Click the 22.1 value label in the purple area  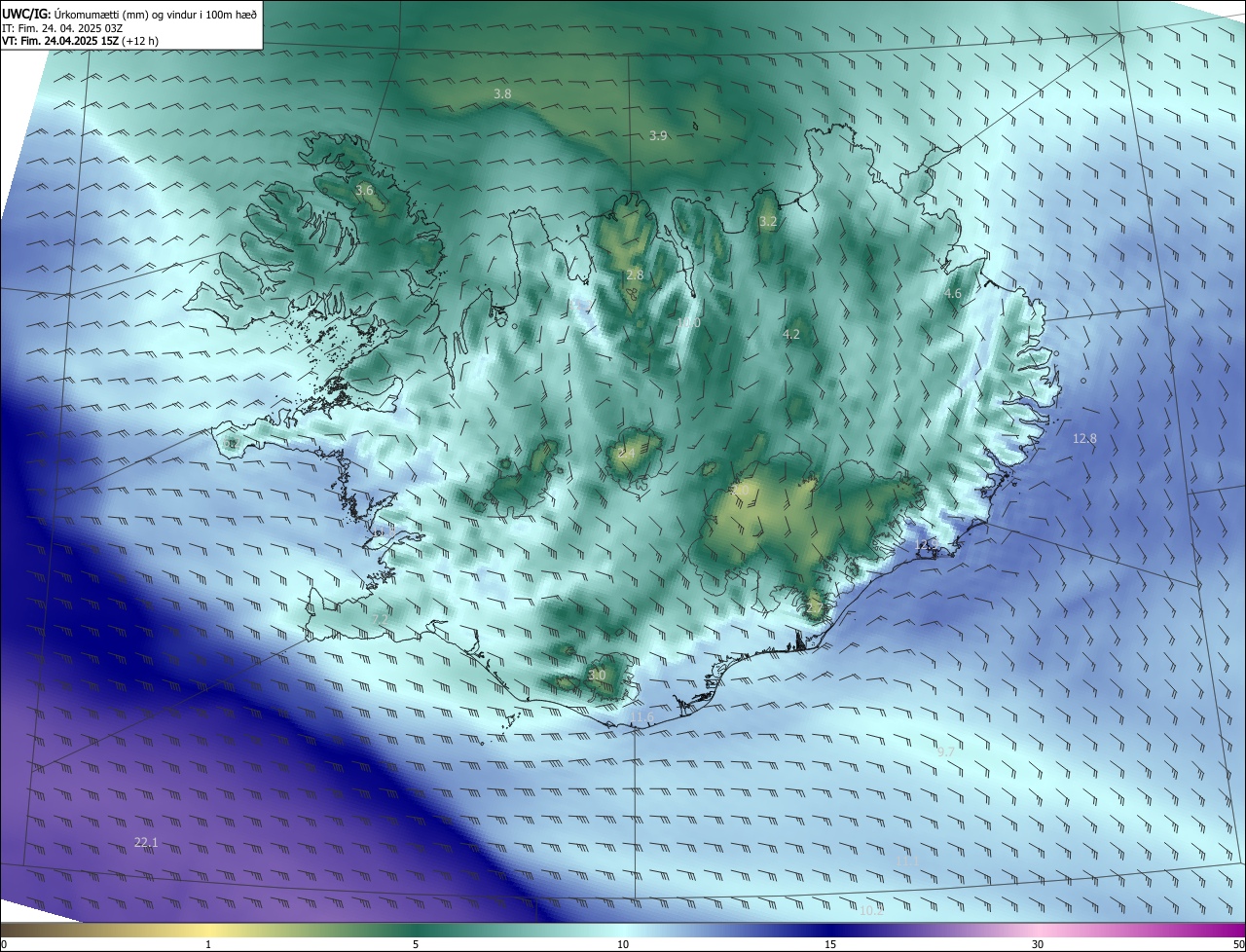tap(146, 843)
